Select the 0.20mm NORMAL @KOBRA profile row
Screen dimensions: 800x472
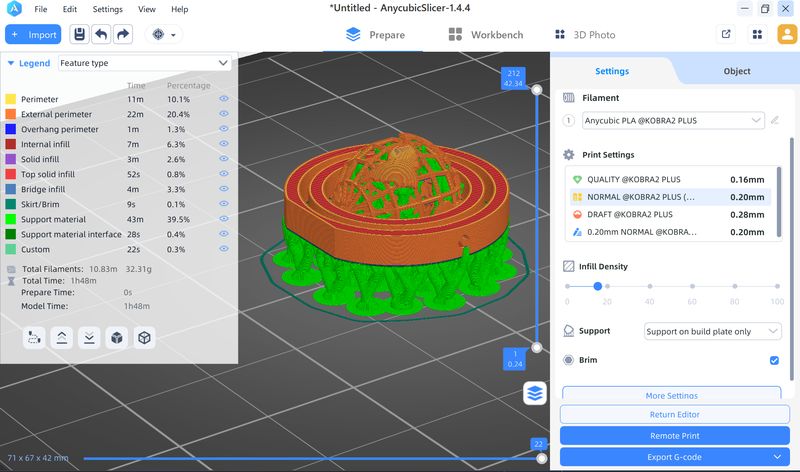pyautogui.click(x=670, y=232)
